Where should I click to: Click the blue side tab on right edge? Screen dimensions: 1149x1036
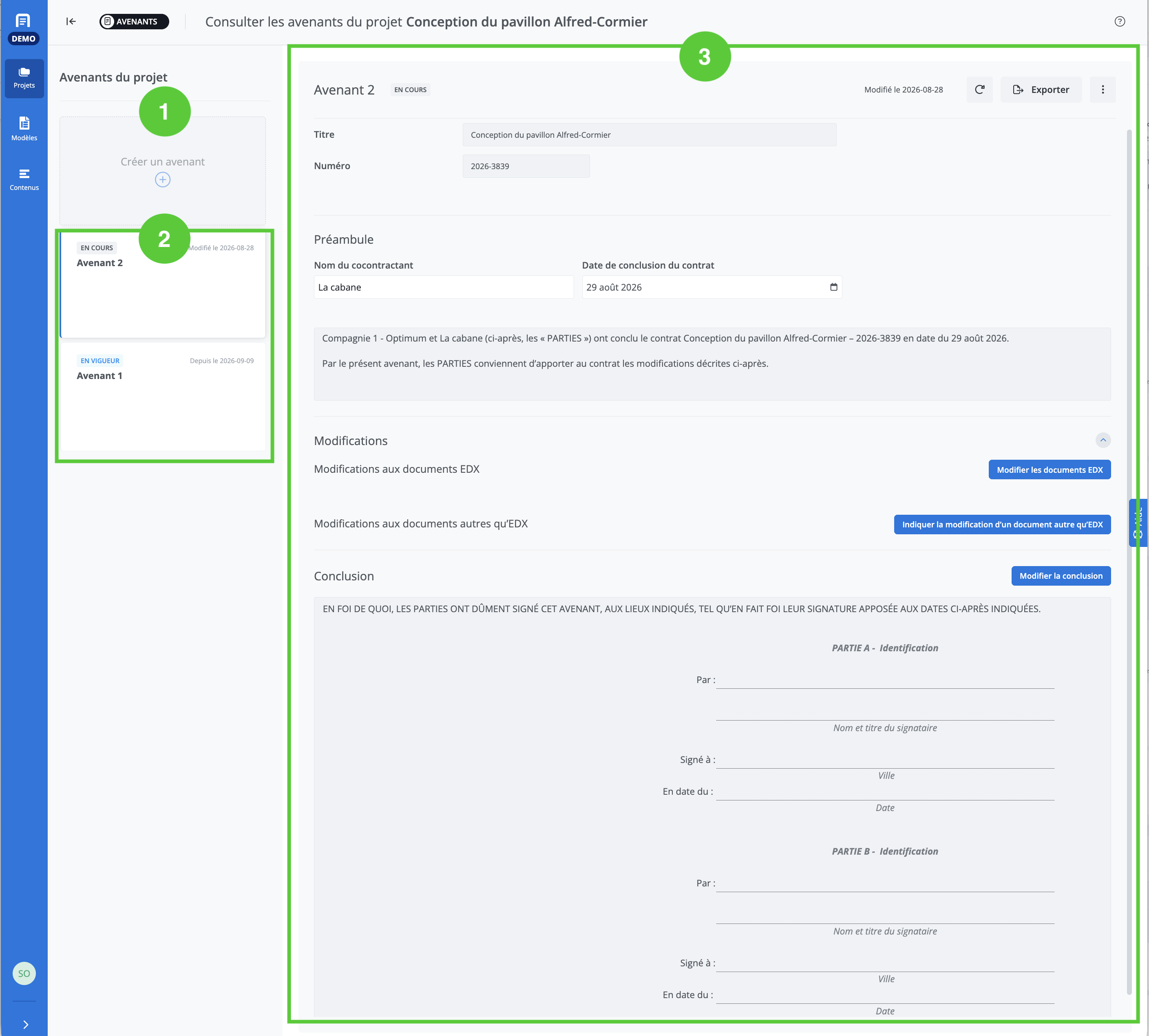tap(1138, 522)
